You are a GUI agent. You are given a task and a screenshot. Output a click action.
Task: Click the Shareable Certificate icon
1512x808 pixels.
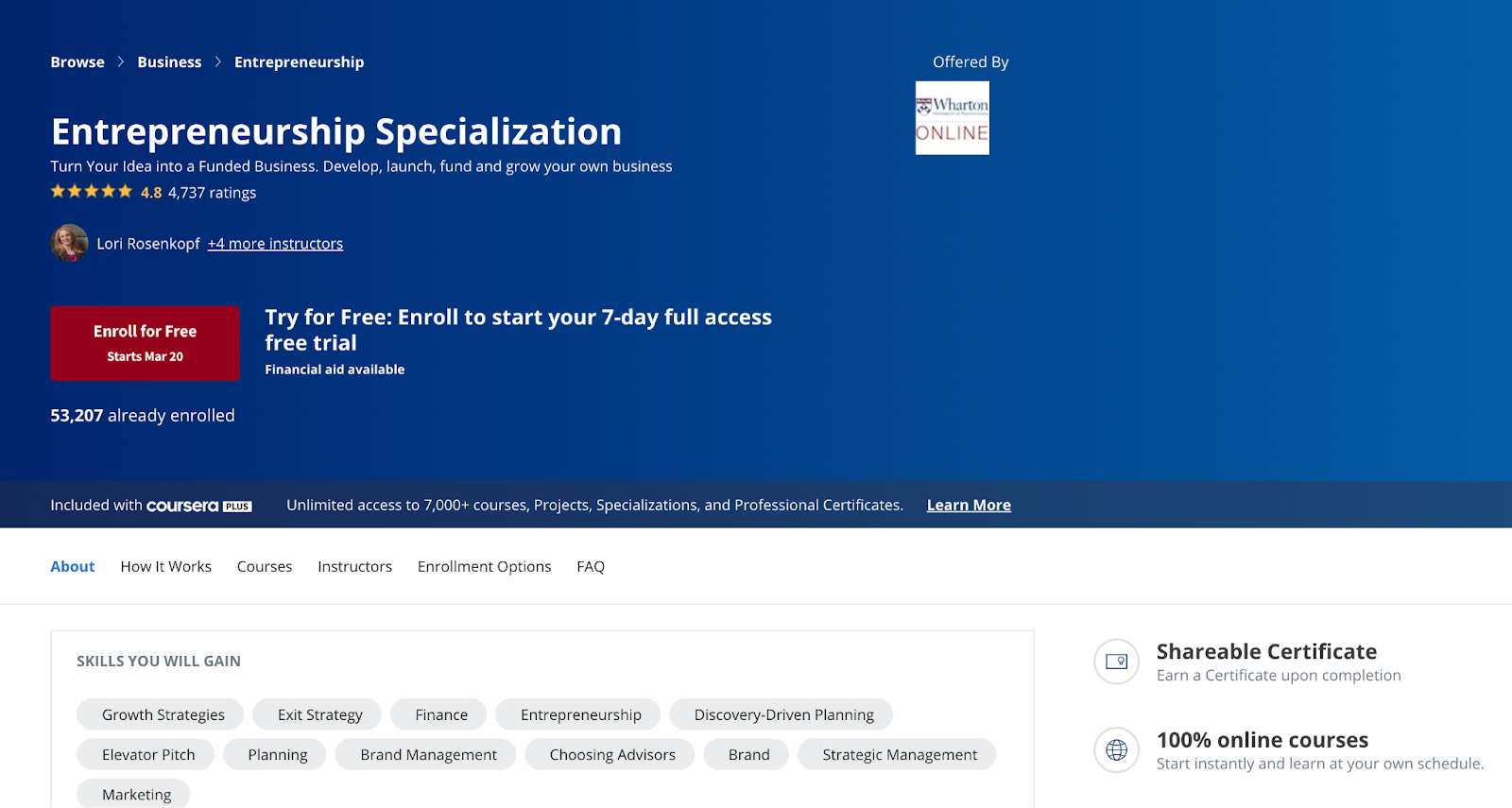coord(1116,662)
